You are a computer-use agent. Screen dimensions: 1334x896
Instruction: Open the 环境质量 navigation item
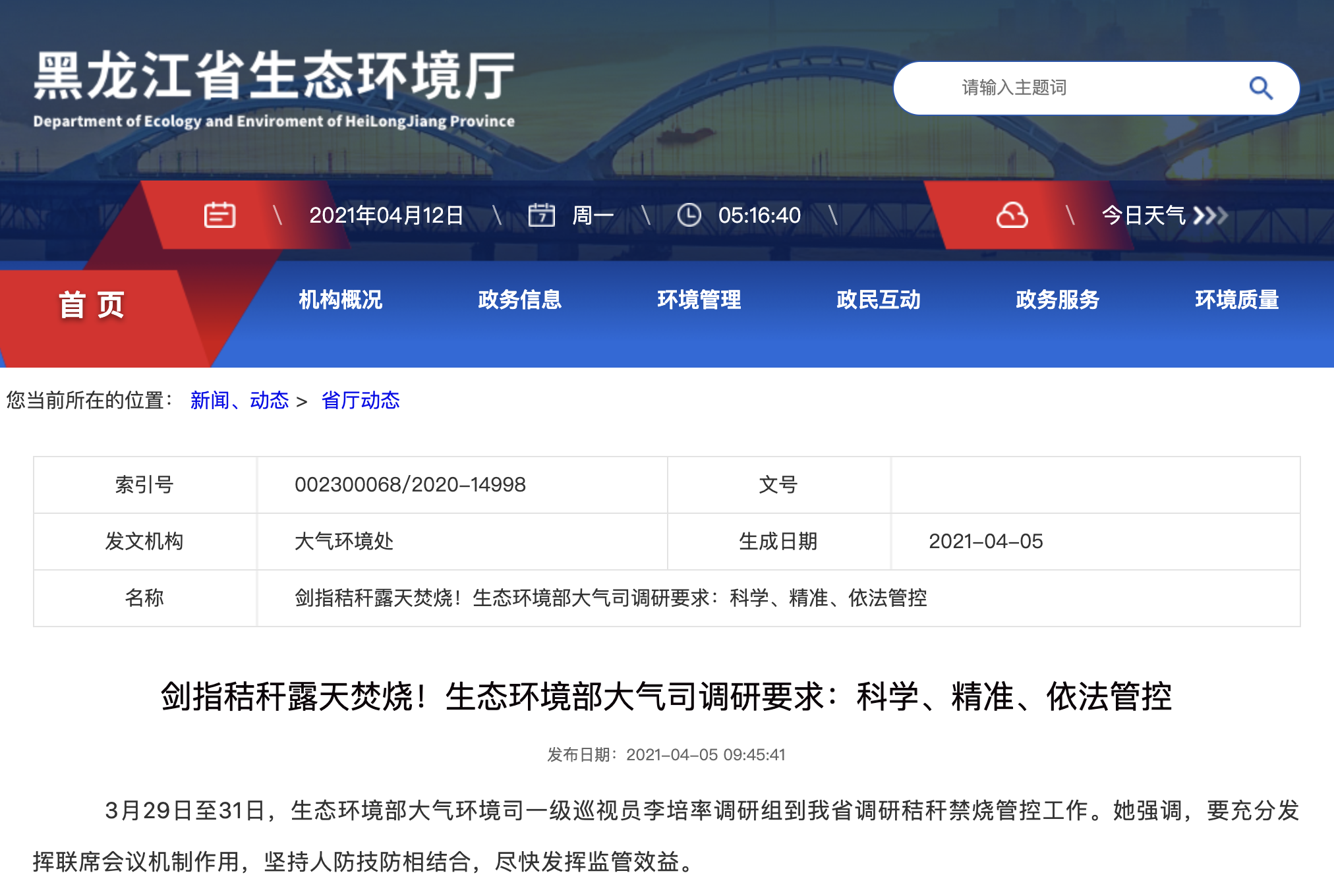pos(1236,300)
